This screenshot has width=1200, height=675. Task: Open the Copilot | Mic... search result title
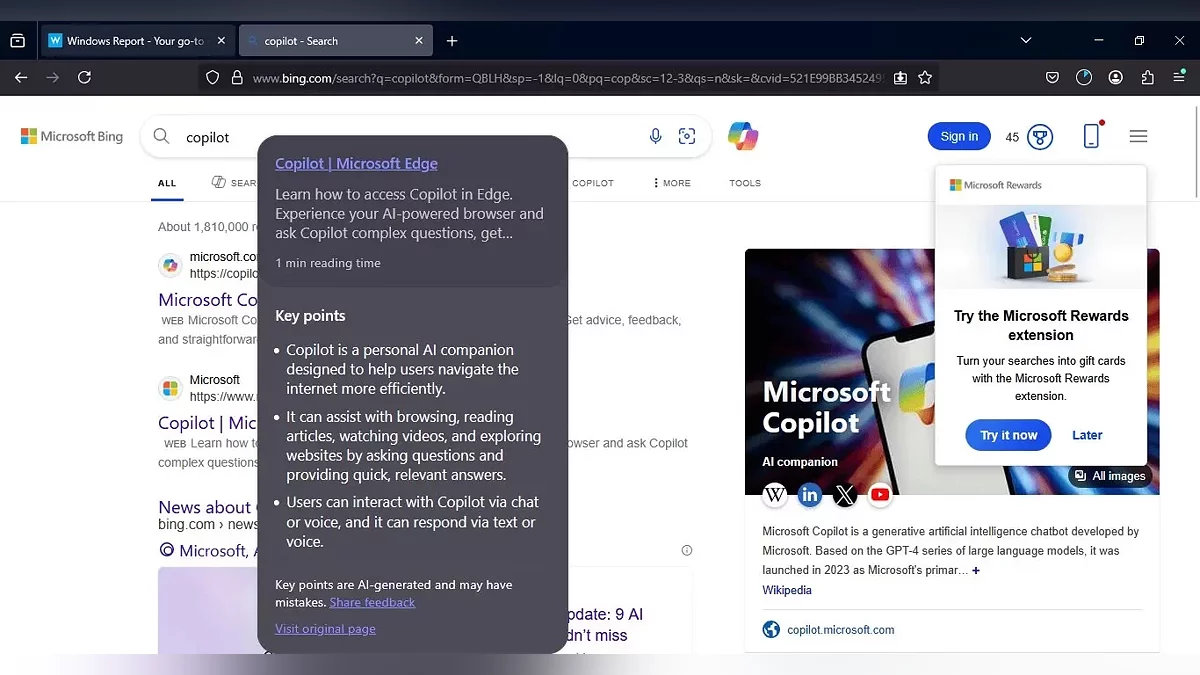(208, 423)
